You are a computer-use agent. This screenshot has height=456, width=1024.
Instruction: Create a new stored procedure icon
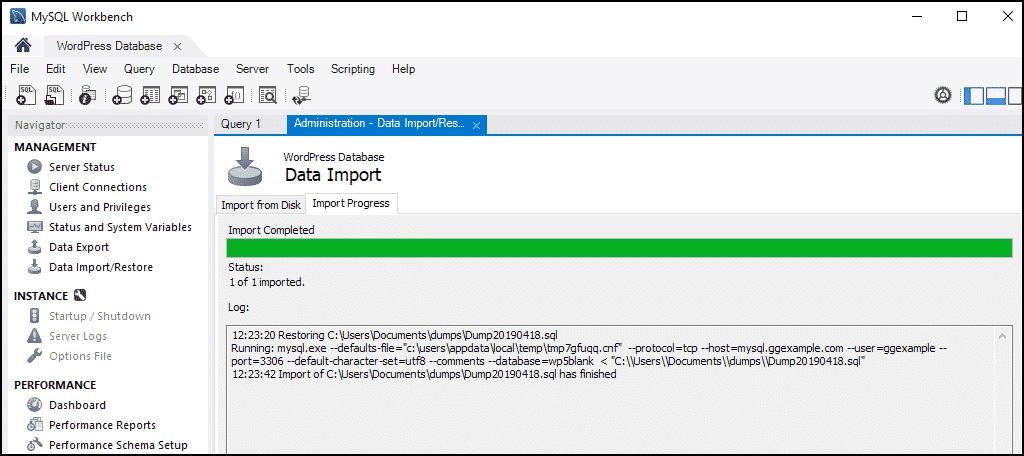click(x=206, y=95)
